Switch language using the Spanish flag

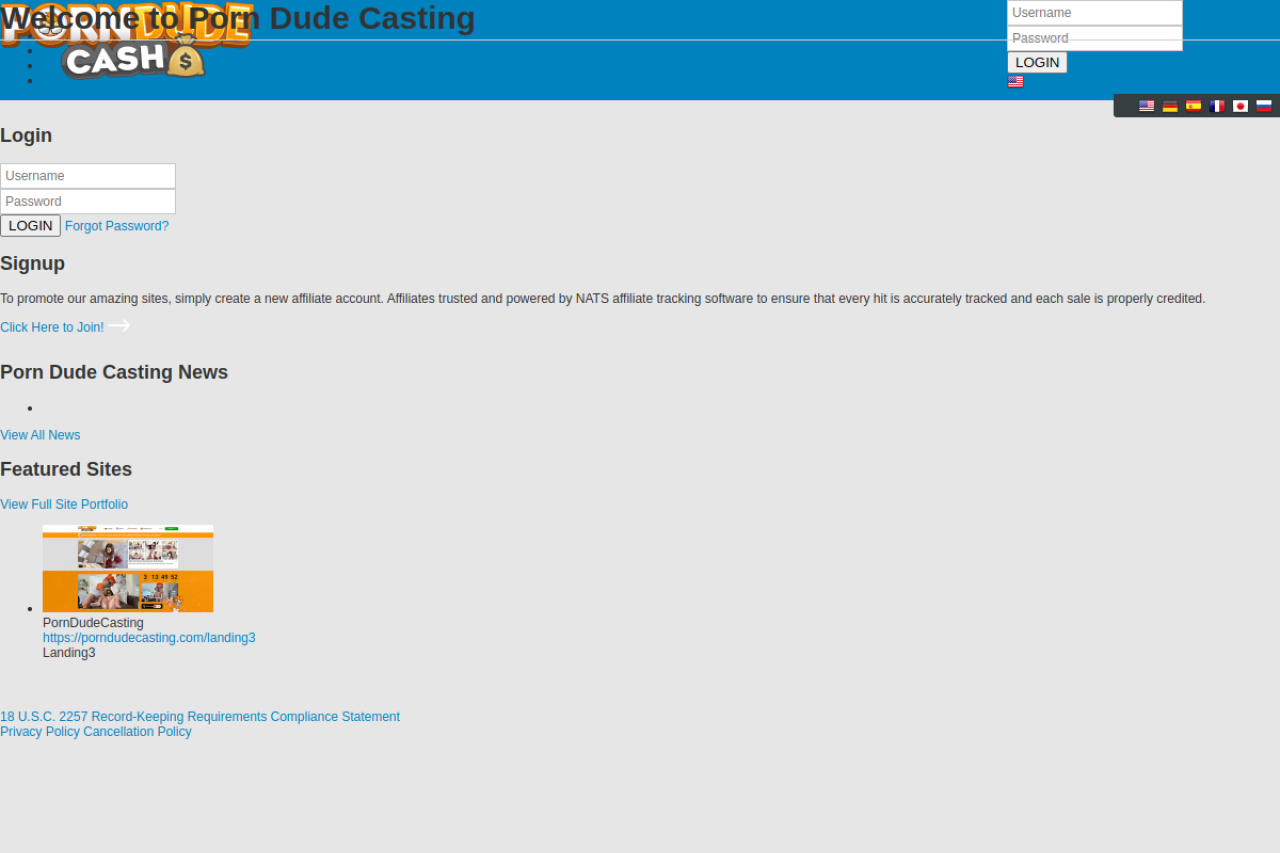click(x=1193, y=106)
